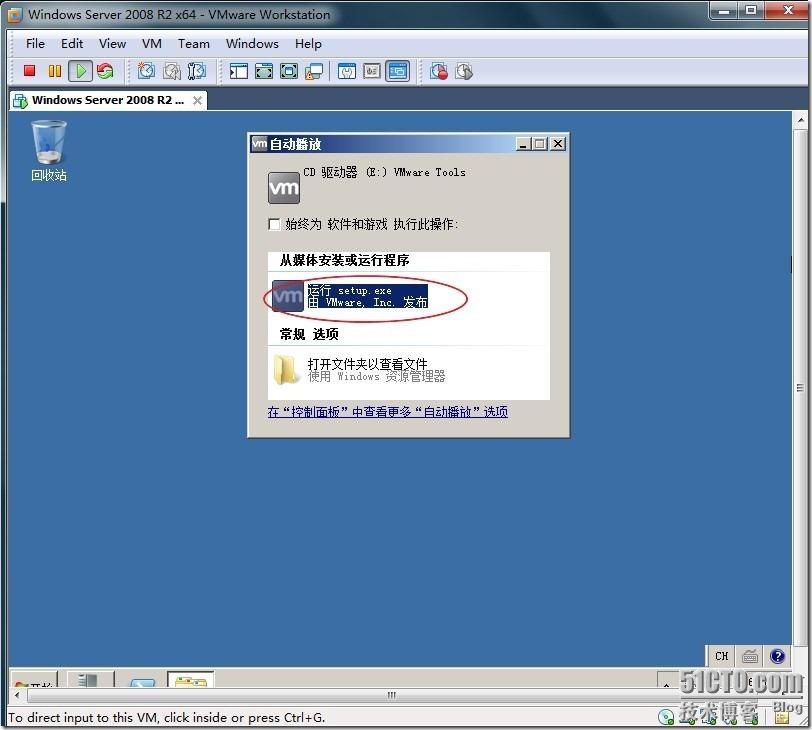Click the horizontal scrollbar left arrow

17,695
